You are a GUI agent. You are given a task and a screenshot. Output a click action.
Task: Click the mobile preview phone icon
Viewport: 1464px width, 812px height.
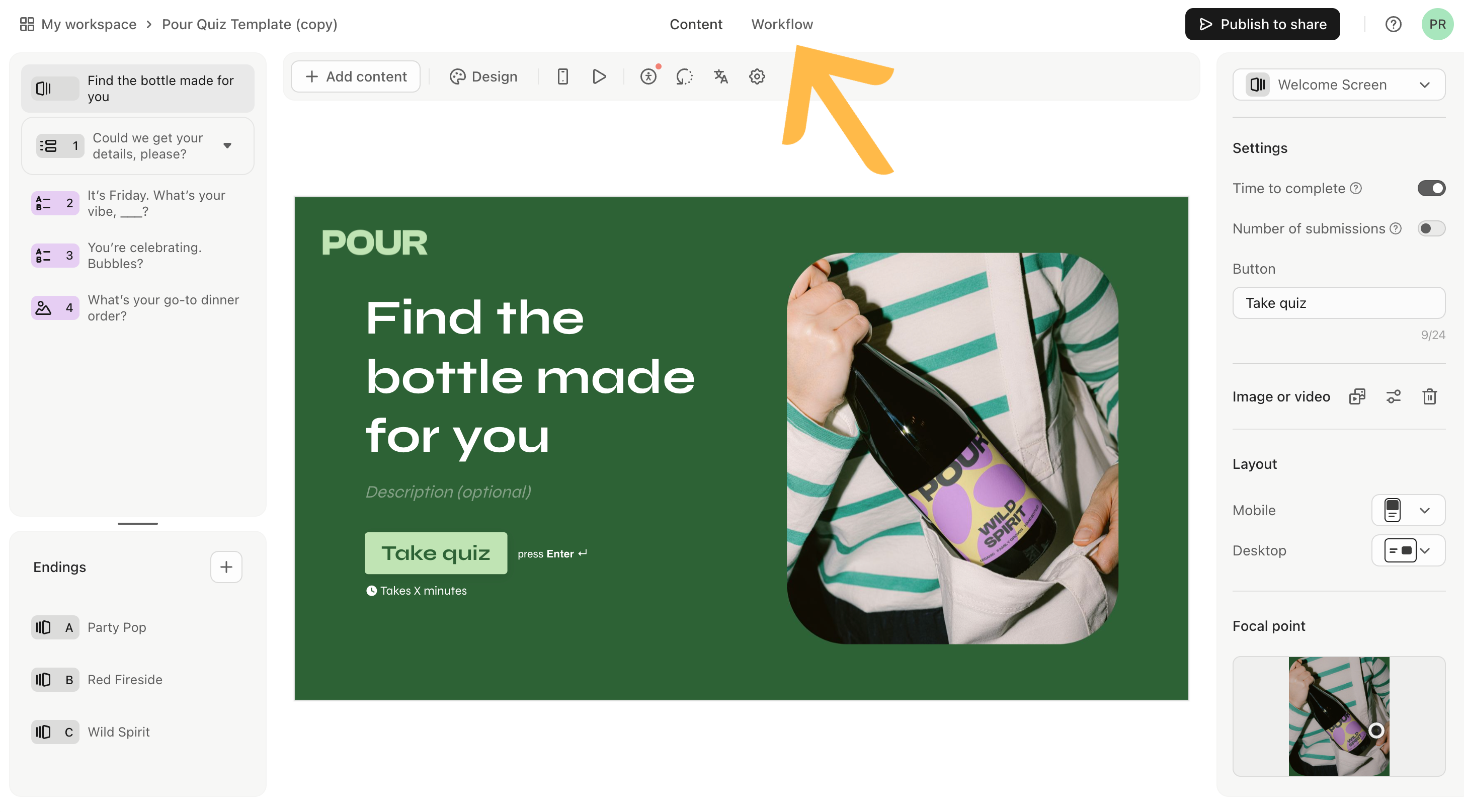(x=562, y=76)
